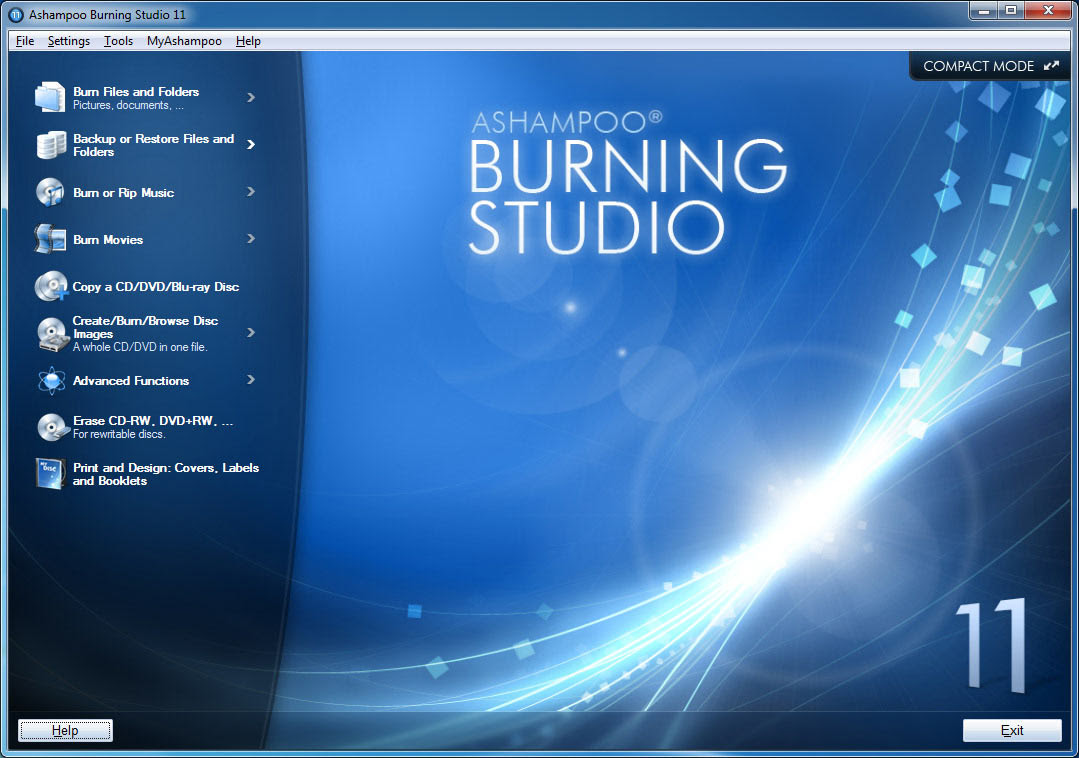Click the Help button at bottom left
This screenshot has width=1079, height=758.
(65, 730)
